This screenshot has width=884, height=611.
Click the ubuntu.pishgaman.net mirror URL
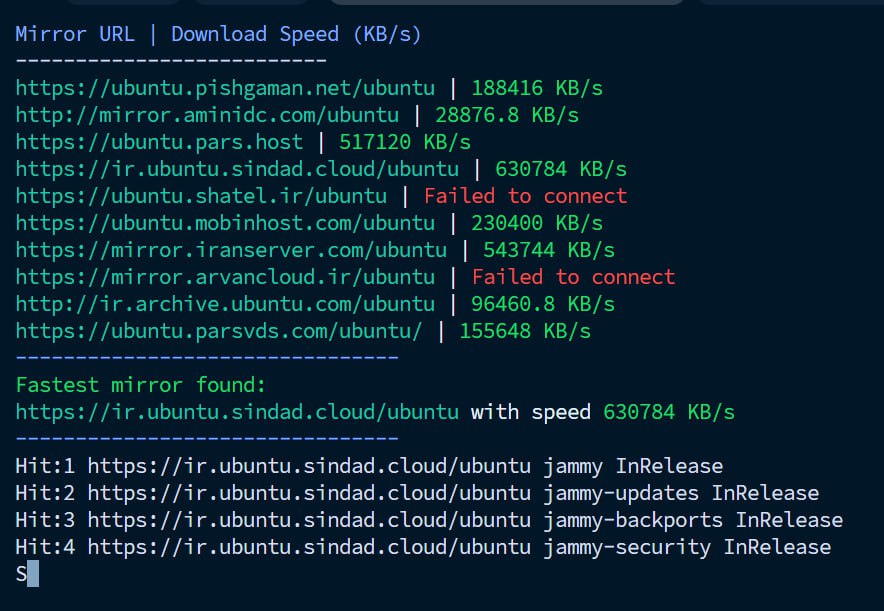coord(225,88)
